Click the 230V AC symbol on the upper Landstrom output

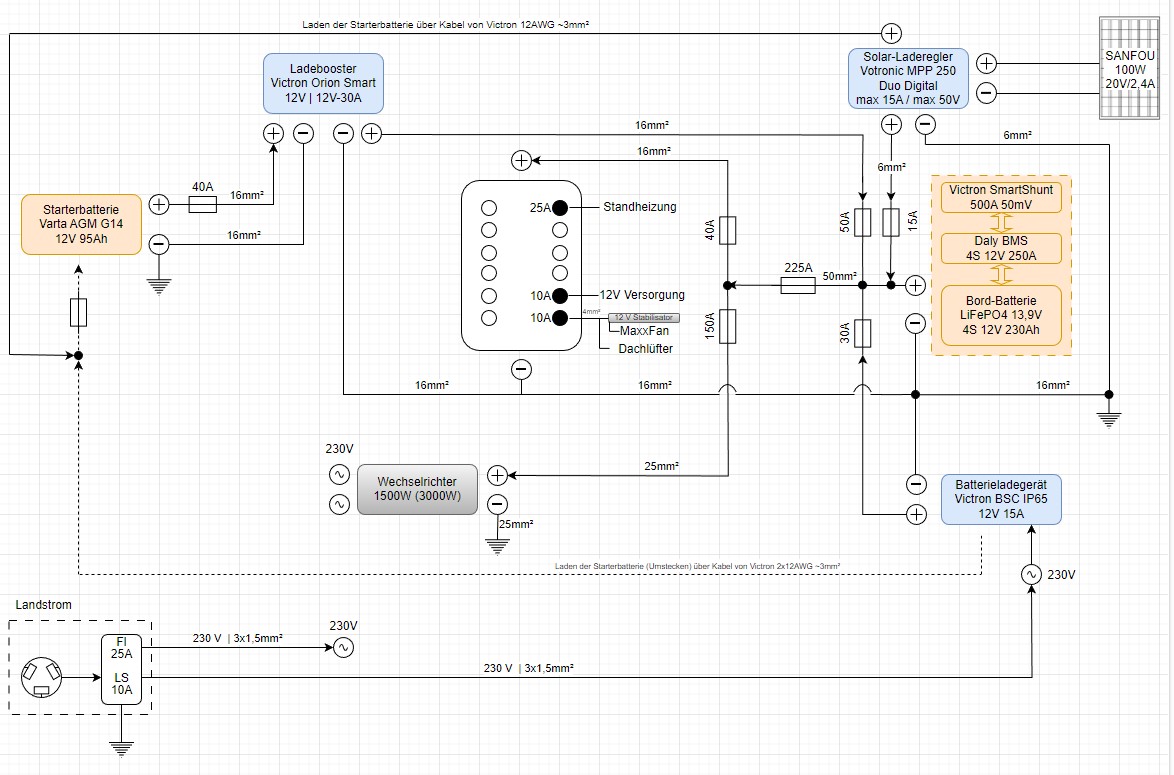(343, 647)
